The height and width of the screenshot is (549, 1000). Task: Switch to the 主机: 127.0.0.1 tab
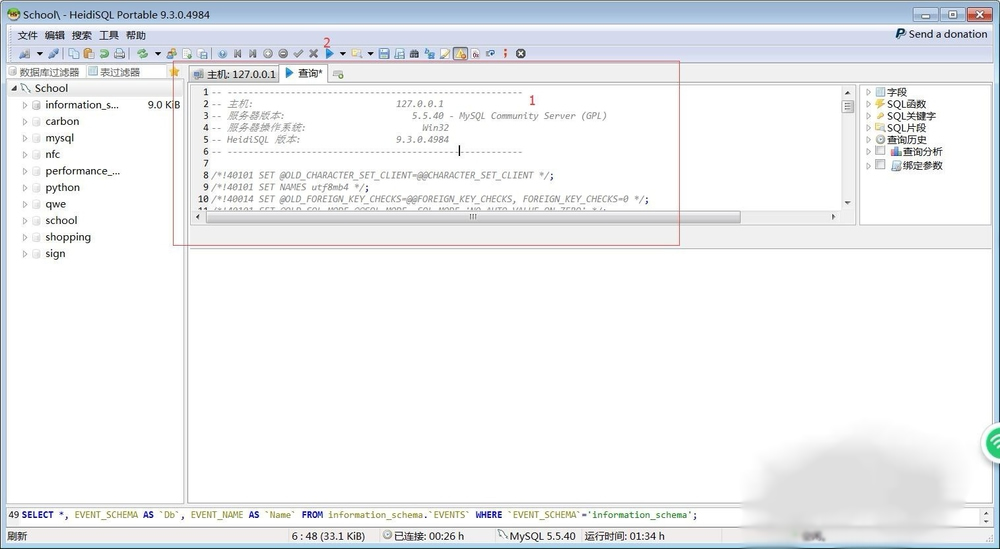[234, 74]
